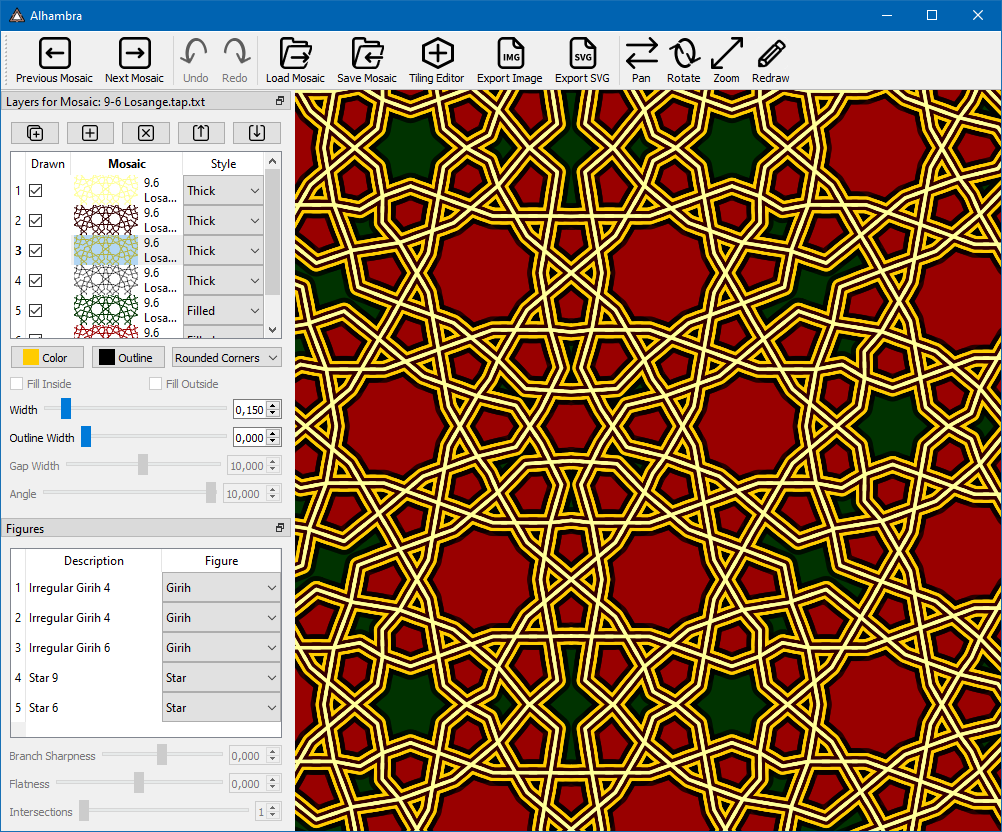Open the Tiling Editor

(x=437, y=60)
